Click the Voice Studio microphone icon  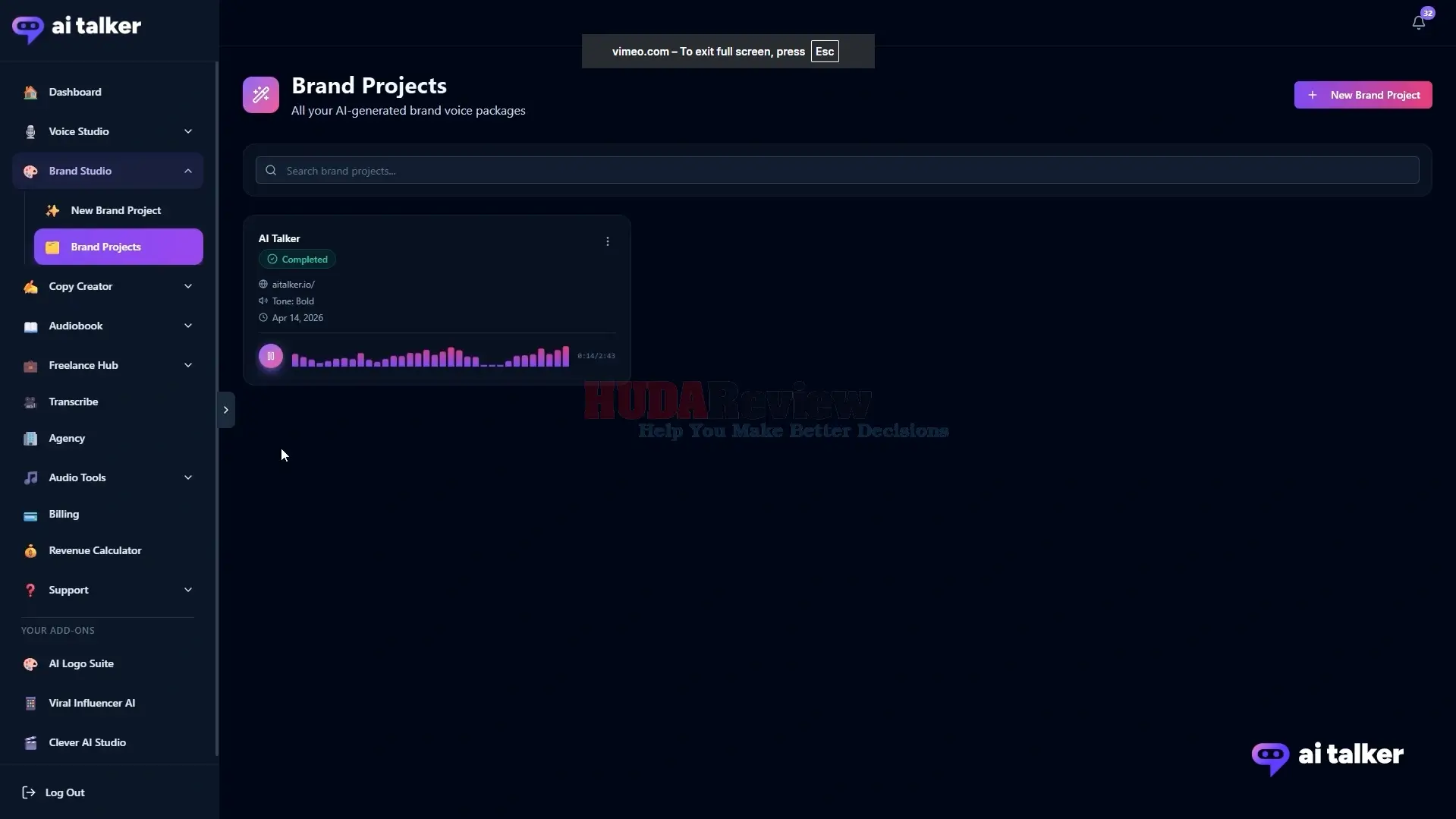30,132
